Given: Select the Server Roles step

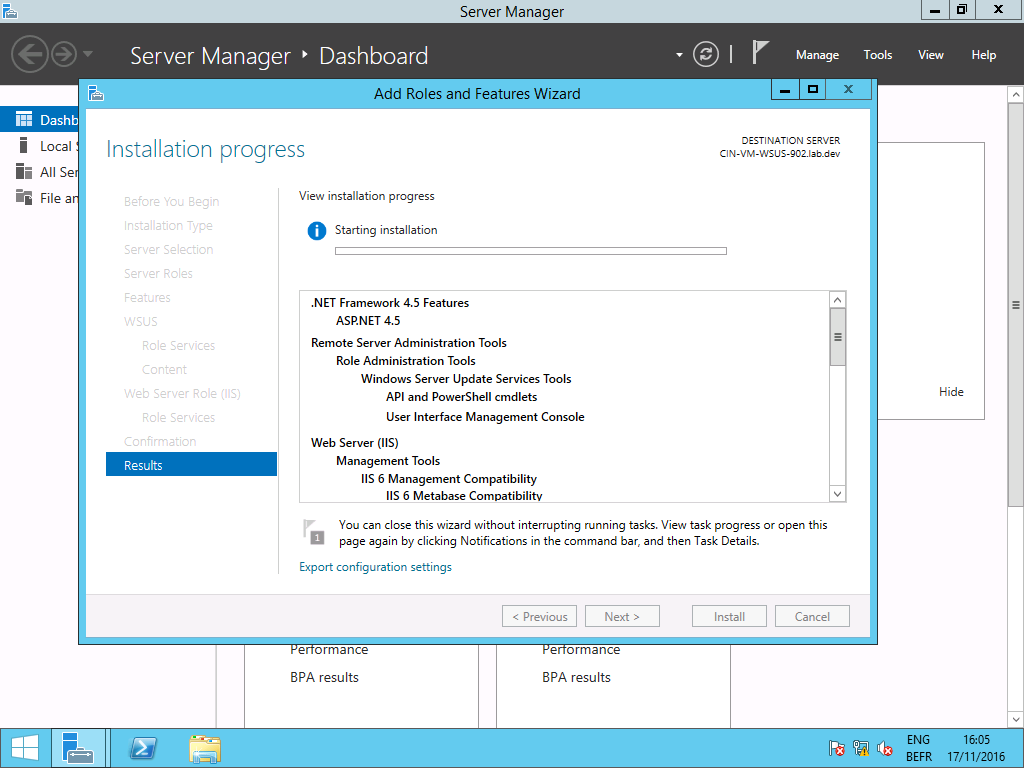Looking at the screenshot, I should [158, 274].
